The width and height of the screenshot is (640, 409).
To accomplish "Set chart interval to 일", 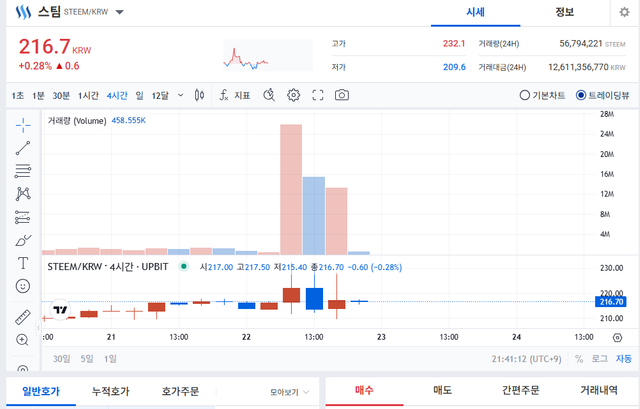I will click(140, 96).
